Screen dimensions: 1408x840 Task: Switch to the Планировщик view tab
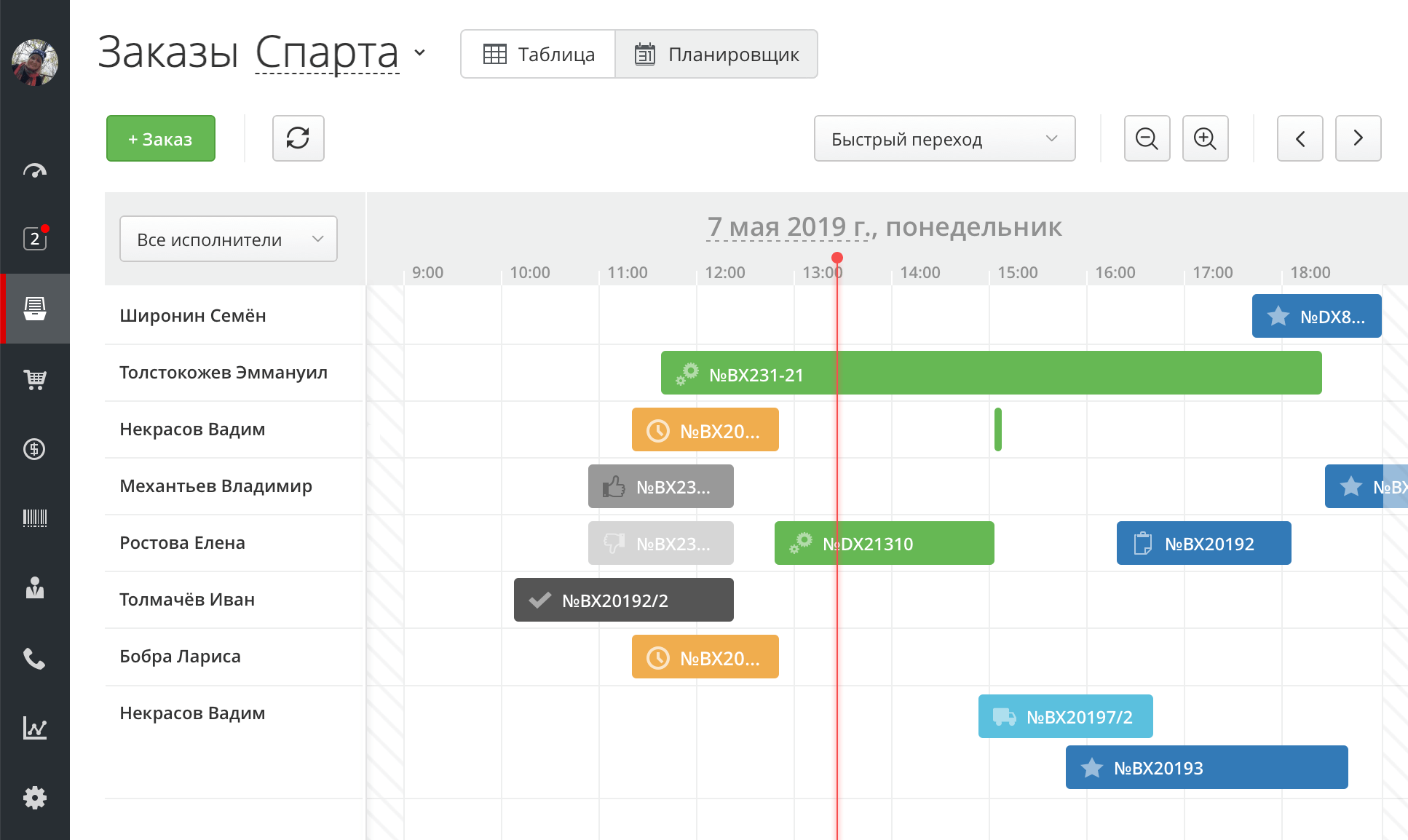click(x=716, y=55)
